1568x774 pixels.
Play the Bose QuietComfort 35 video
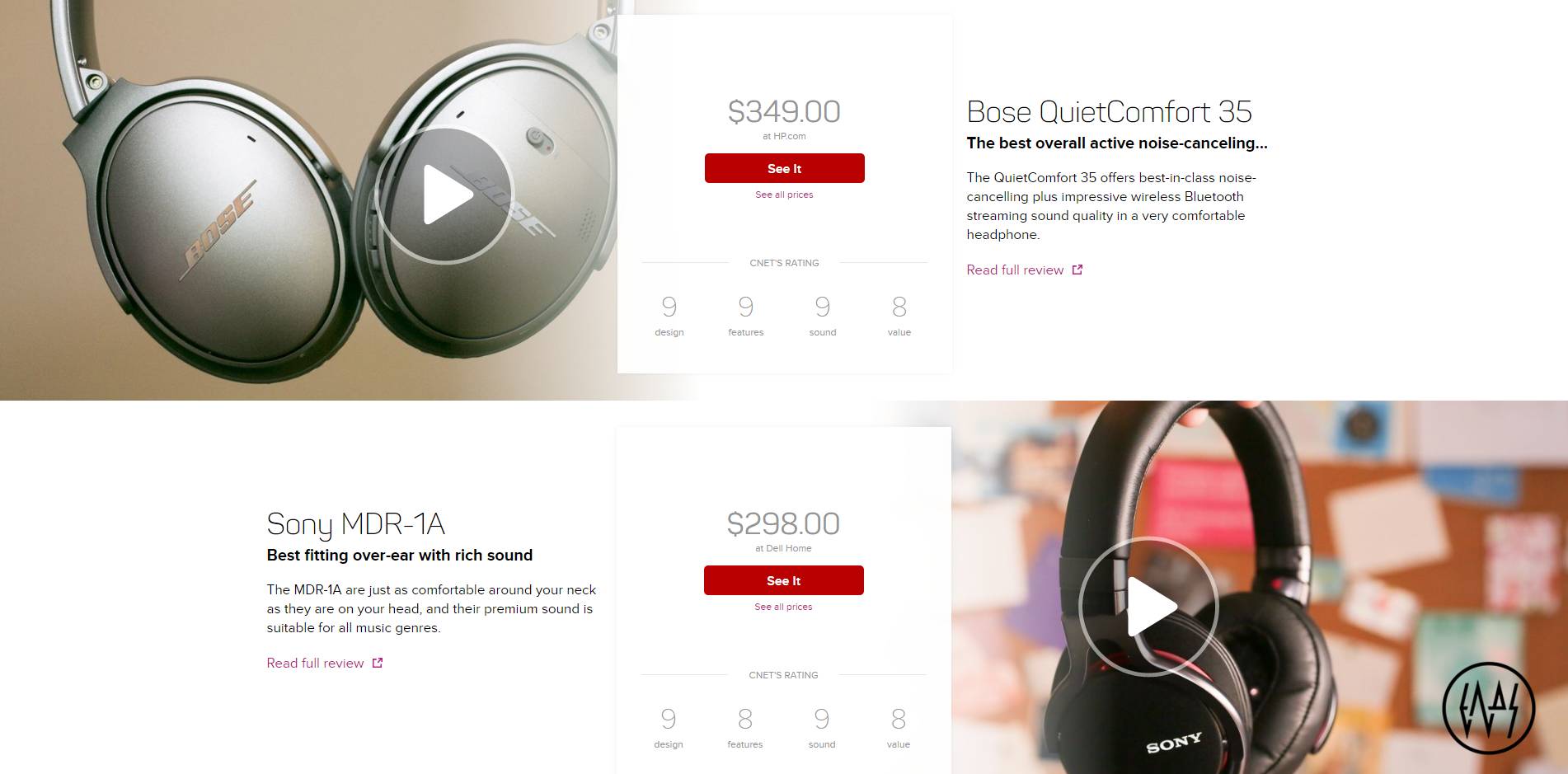pos(444,195)
